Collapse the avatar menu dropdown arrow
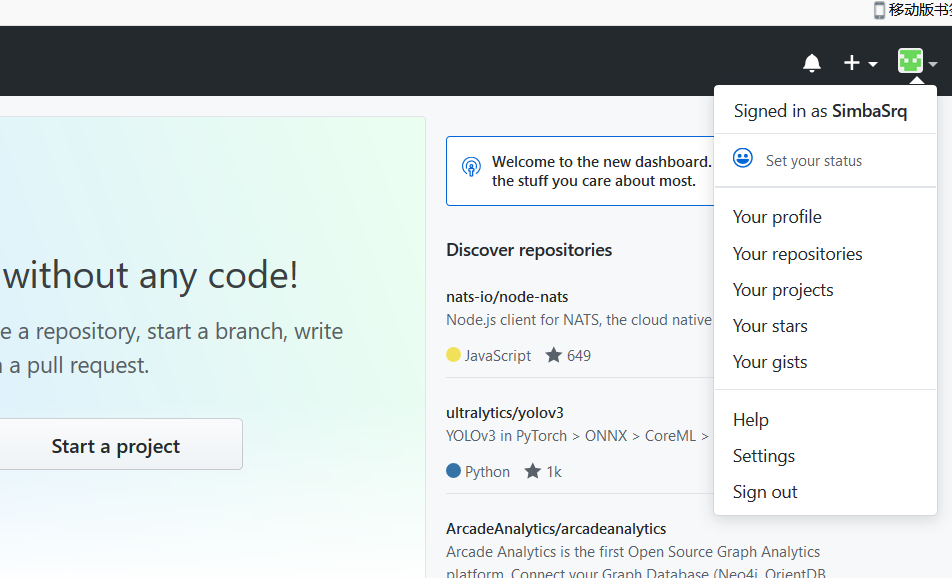Image resolution: width=952 pixels, height=578 pixels. (933, 64)
